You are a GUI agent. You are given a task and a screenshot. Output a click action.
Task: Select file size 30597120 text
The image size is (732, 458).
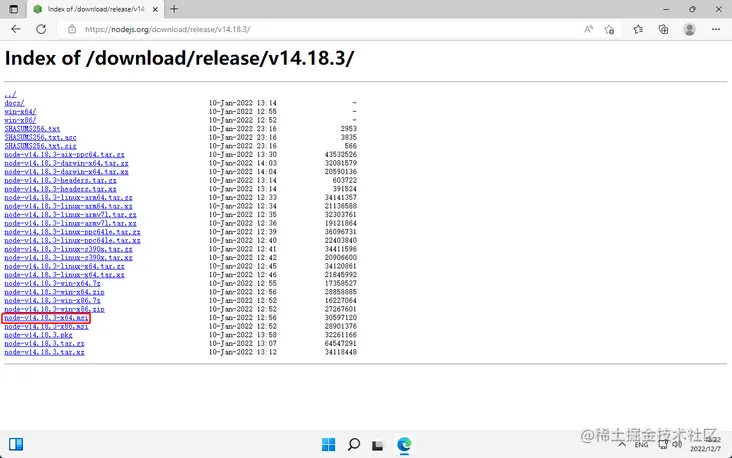(x=341, y=318)
